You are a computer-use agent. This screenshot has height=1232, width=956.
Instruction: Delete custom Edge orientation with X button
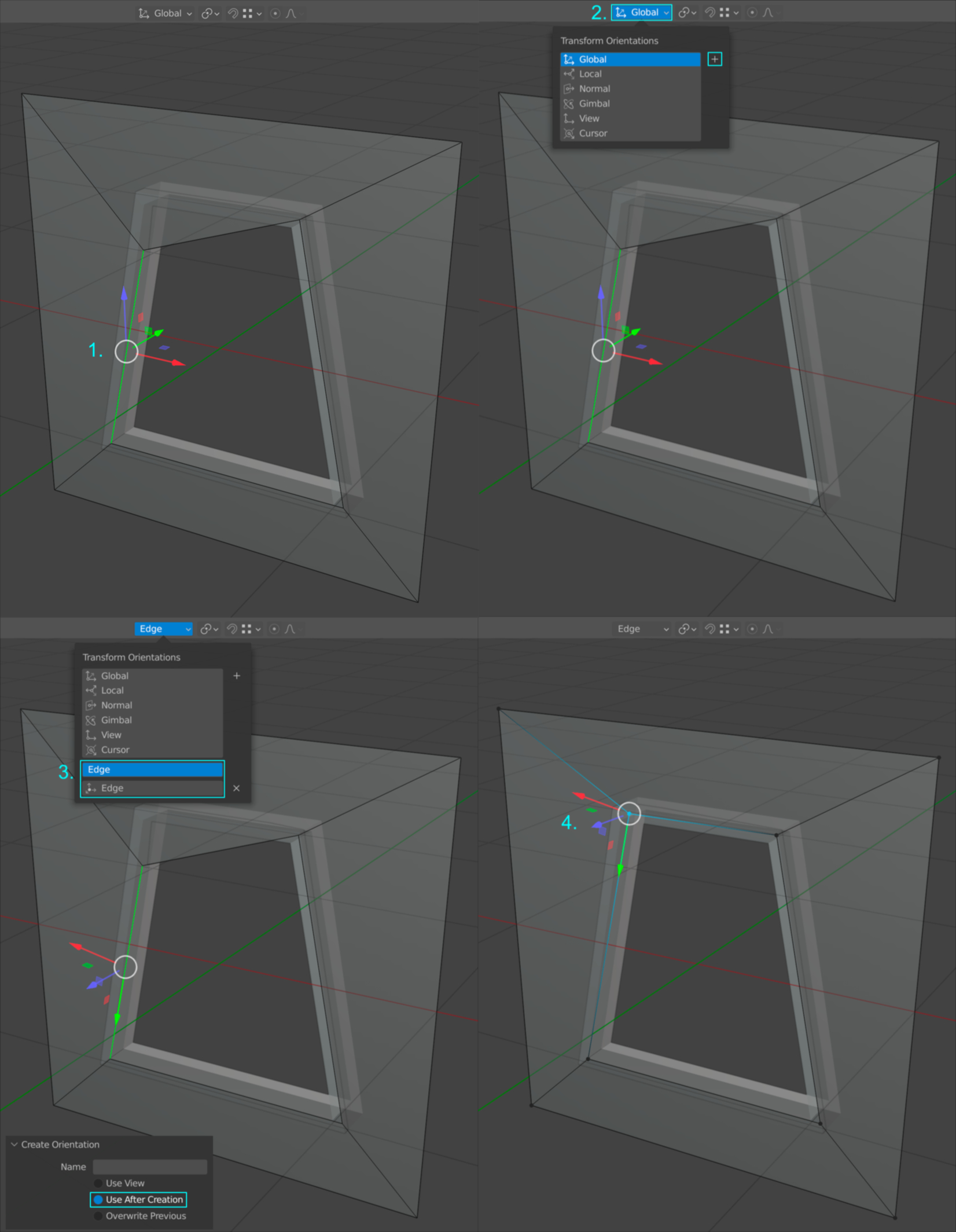tap(236, 788)
